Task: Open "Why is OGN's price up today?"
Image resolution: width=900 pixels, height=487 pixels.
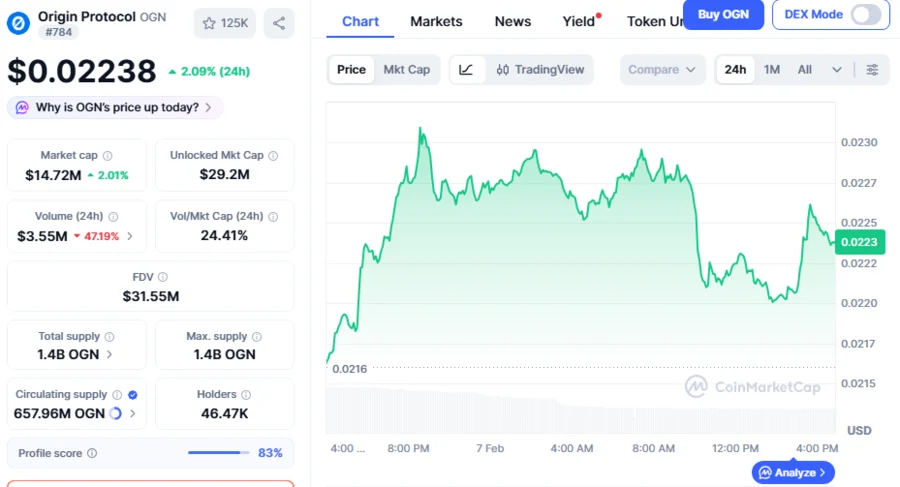Action: (115, 107)
